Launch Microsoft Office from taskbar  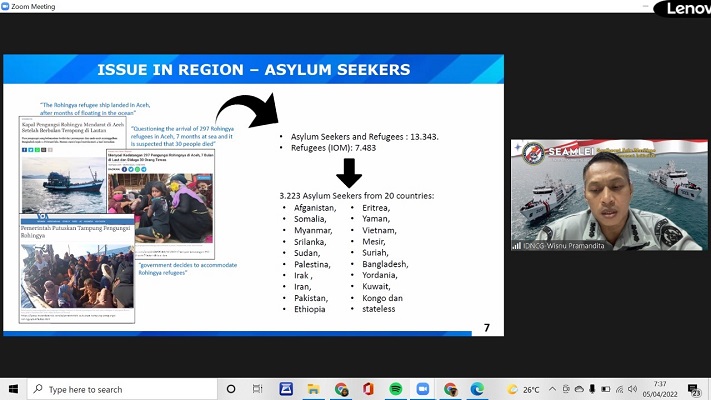[367, 389]
